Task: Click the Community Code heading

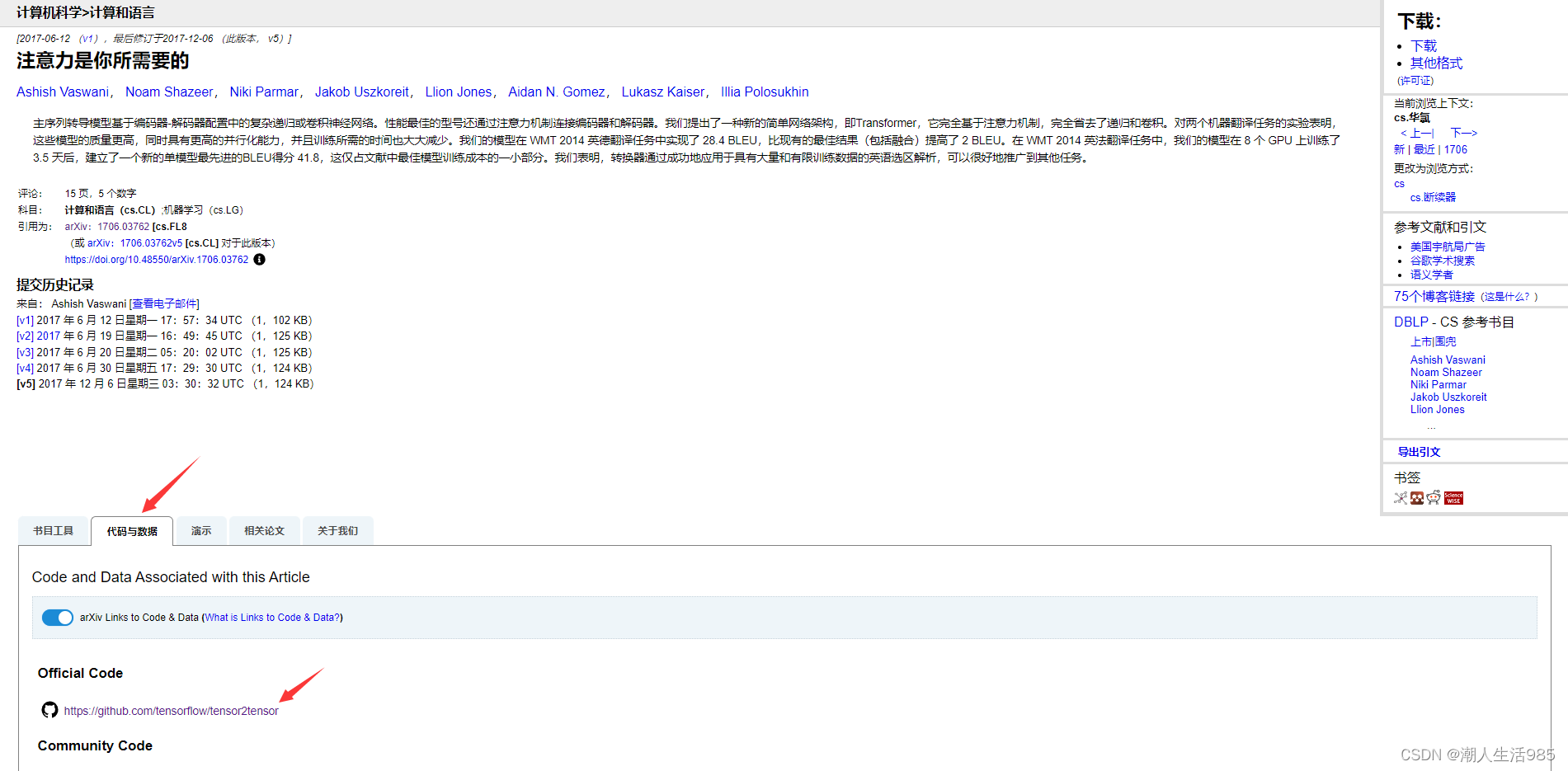Action: click(x=95, y=746)
